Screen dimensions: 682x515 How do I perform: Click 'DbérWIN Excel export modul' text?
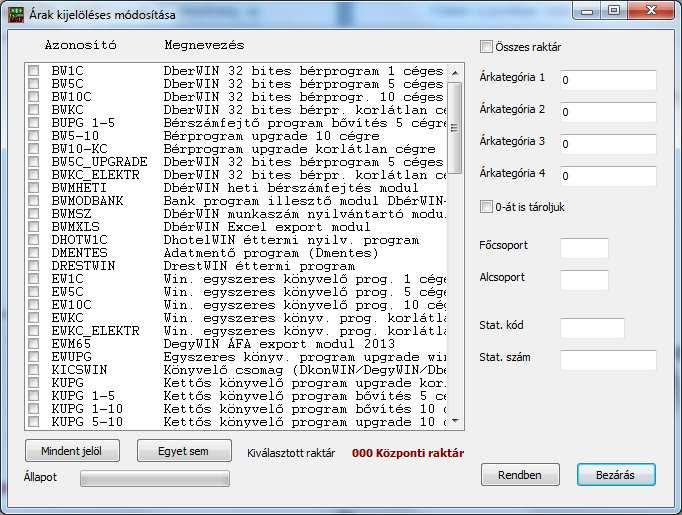click(267, 227)
